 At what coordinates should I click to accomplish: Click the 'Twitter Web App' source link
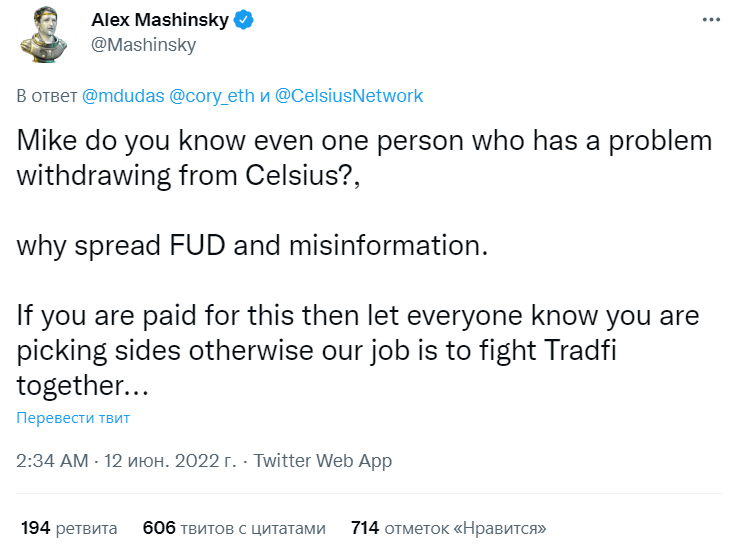point(323,461)
